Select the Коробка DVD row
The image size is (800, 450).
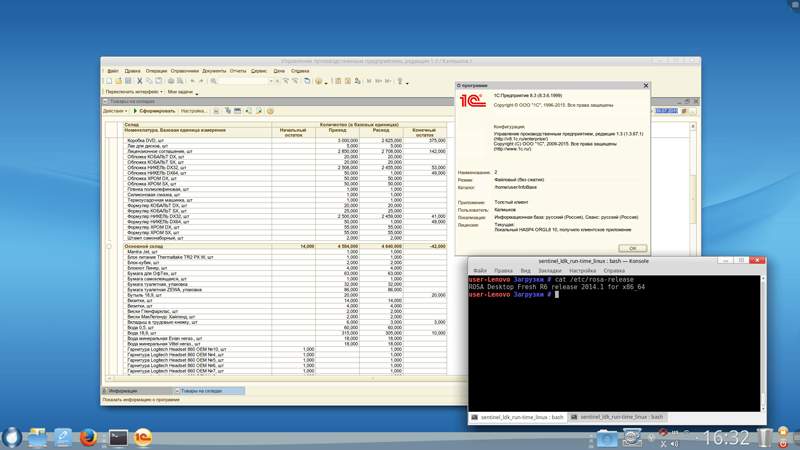point(285,140)
